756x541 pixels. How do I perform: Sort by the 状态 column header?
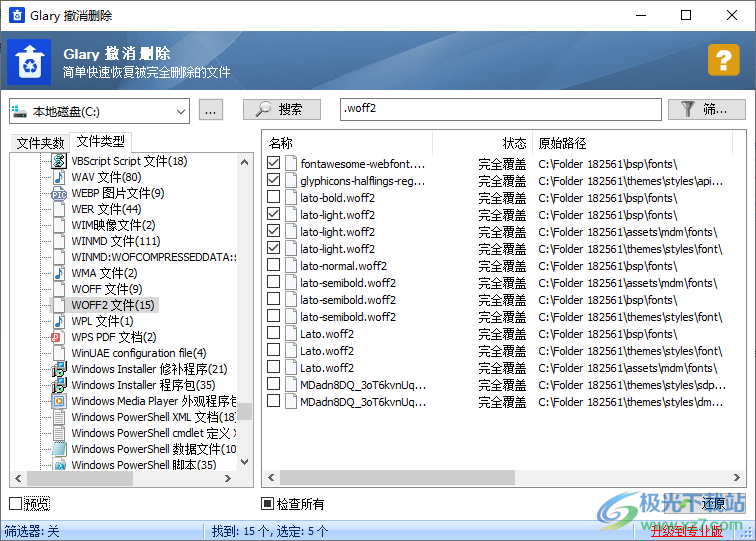(x=482, y=143)
